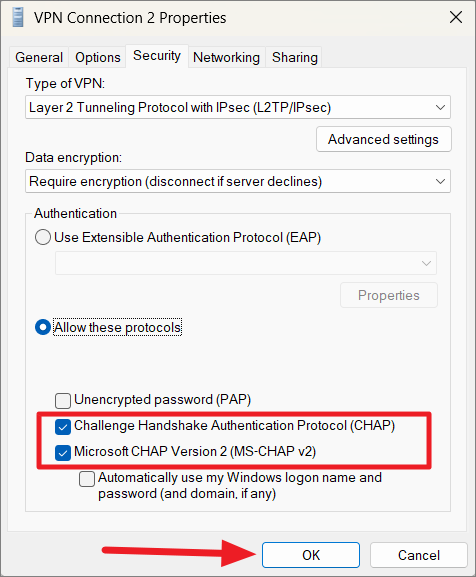Screen dimensions: 476x577
Task: Expand the Type of VPN dropdown
Action: (x=238, y=107)
